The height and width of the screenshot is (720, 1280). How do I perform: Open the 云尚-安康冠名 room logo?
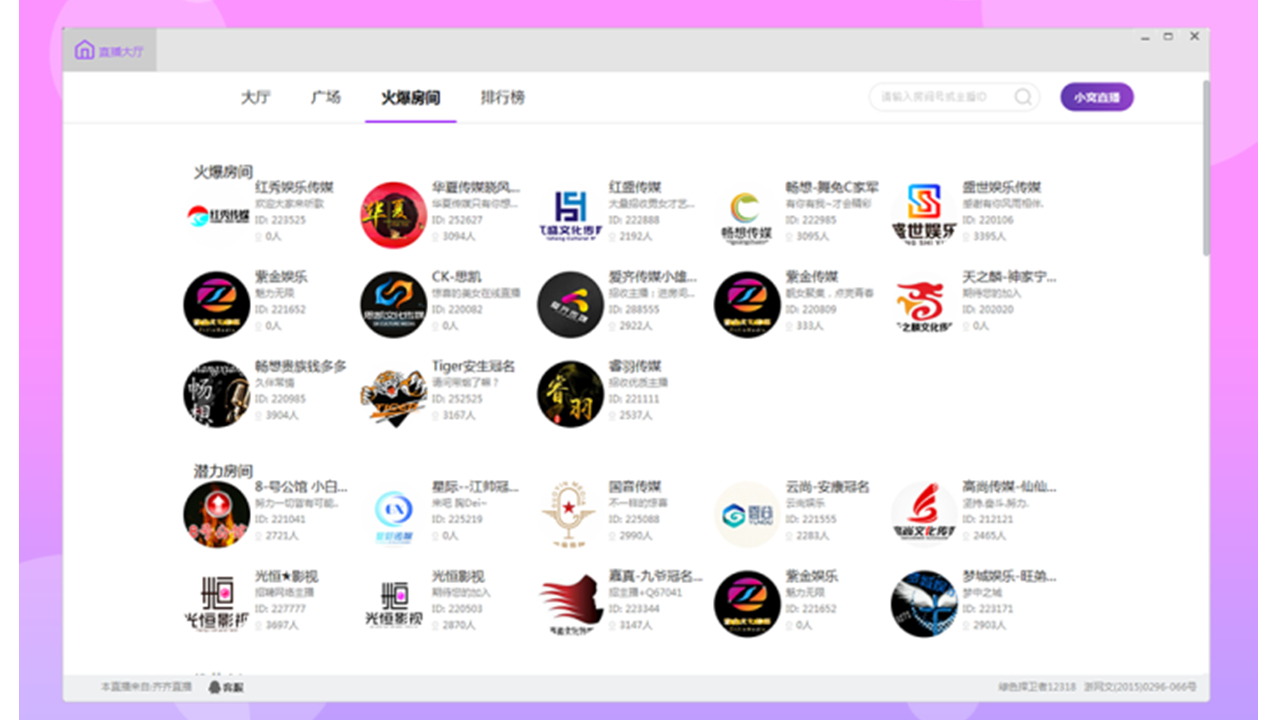point(747,515)
